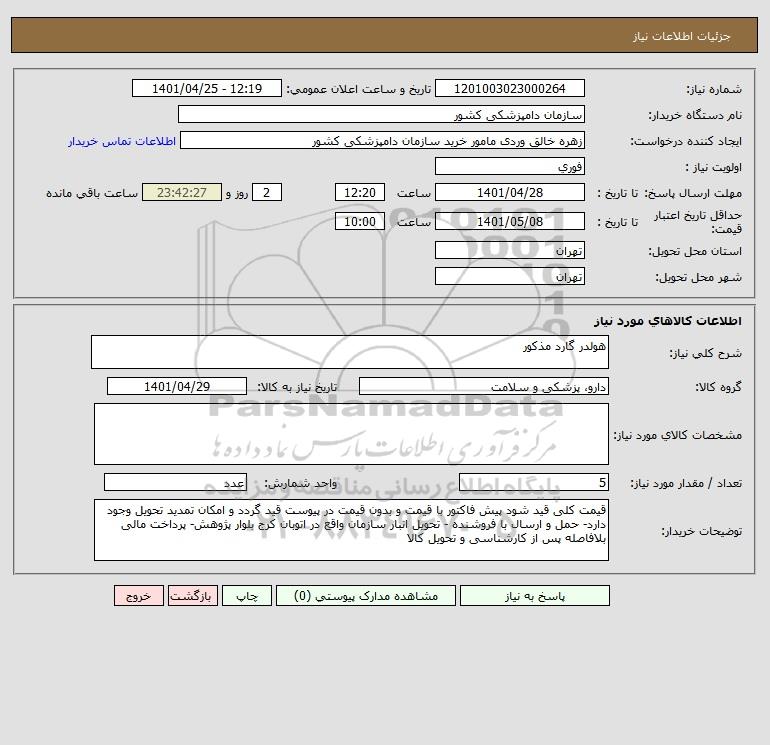Click the delivery province field 'تهران'
Screen dimensions: 770x745
pos(510,250)
